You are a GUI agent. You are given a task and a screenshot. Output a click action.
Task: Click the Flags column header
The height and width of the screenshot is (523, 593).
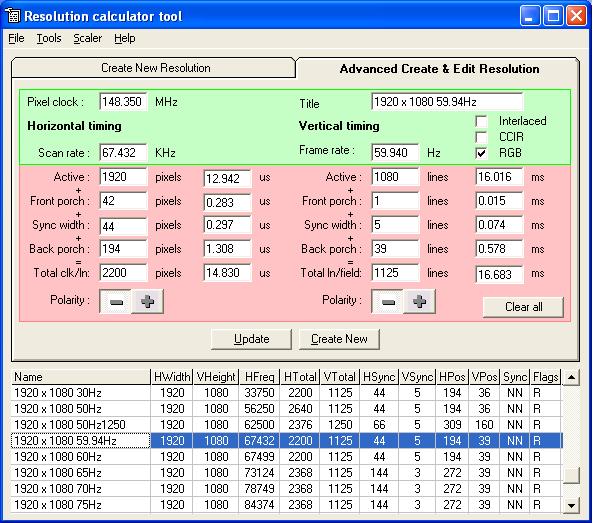(546, 377)
